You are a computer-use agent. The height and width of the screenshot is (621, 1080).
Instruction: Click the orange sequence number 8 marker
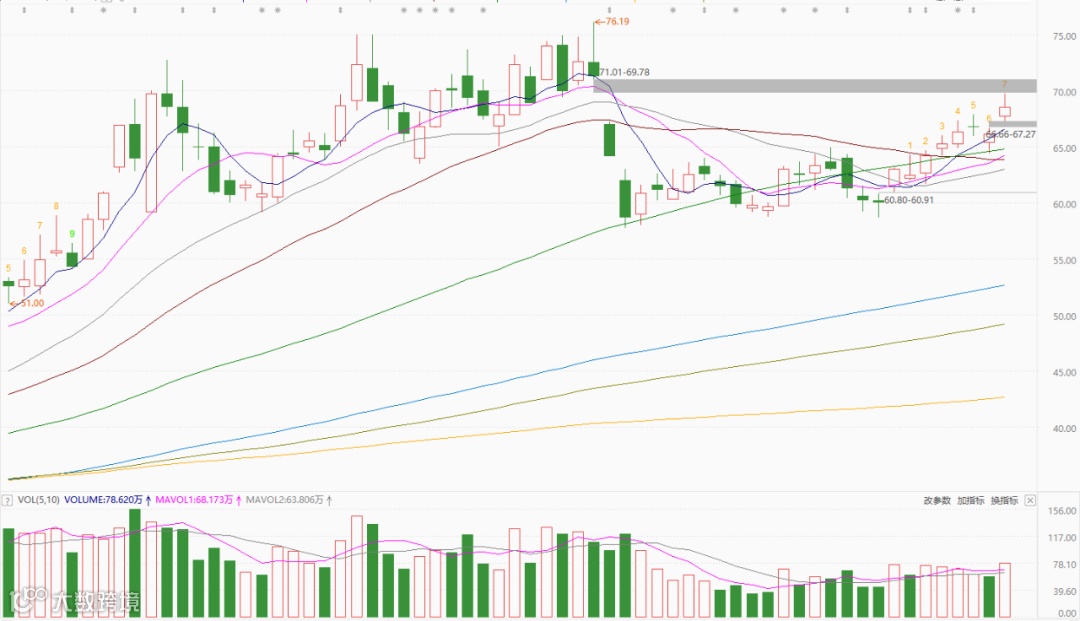point(56,206)
